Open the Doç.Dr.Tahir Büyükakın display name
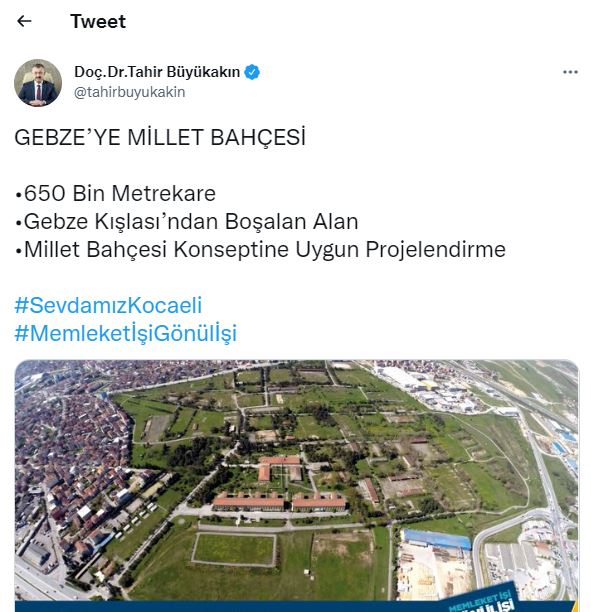This screenshot has height=612, width=591. click(157, 72)
